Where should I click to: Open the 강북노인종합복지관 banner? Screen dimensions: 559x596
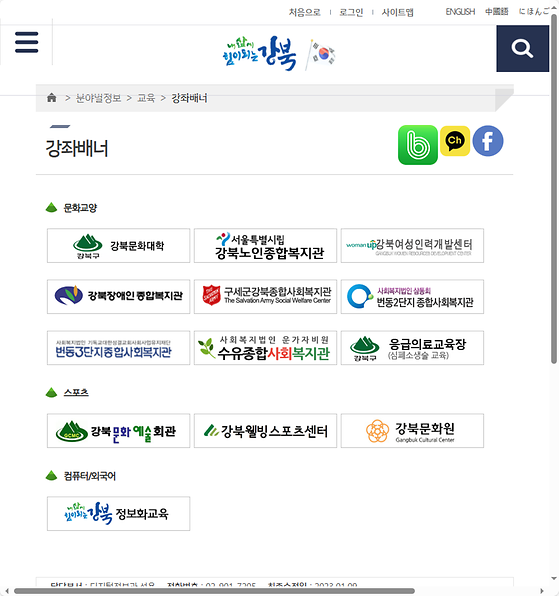tap(265, 246)
